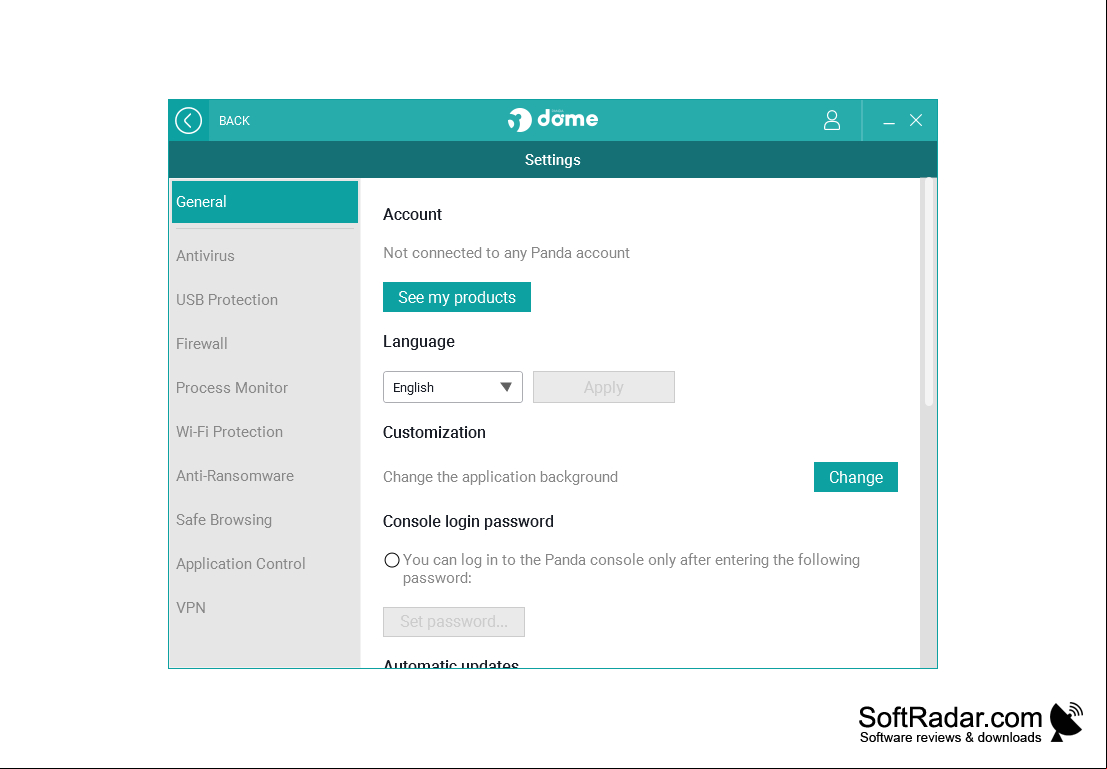The height and width of the screenshot is (769, 1107).
Task: Click the Language heading
Action: click(419, 342)
